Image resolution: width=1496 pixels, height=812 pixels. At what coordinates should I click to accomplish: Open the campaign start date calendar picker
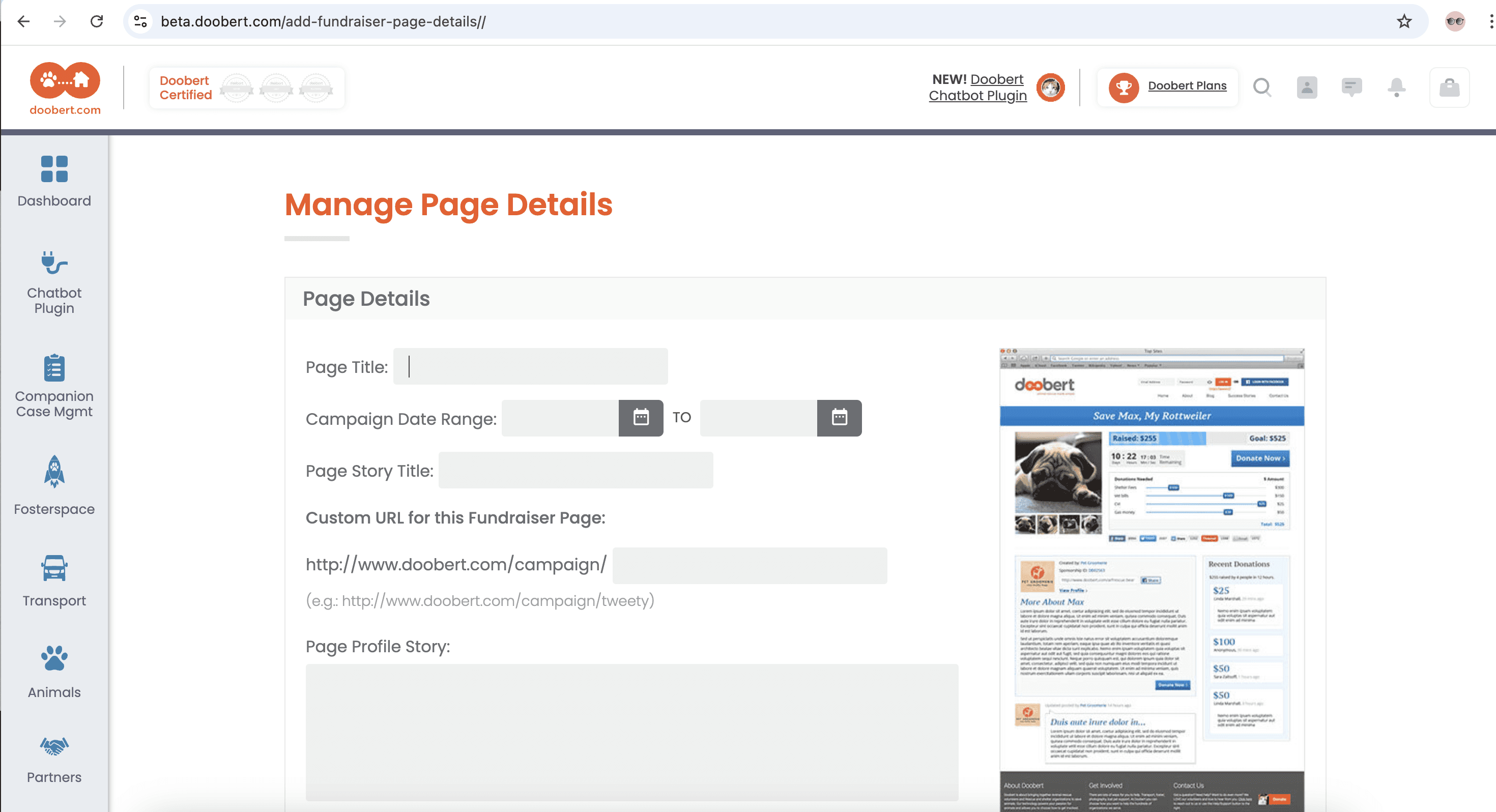click(641, 418)
